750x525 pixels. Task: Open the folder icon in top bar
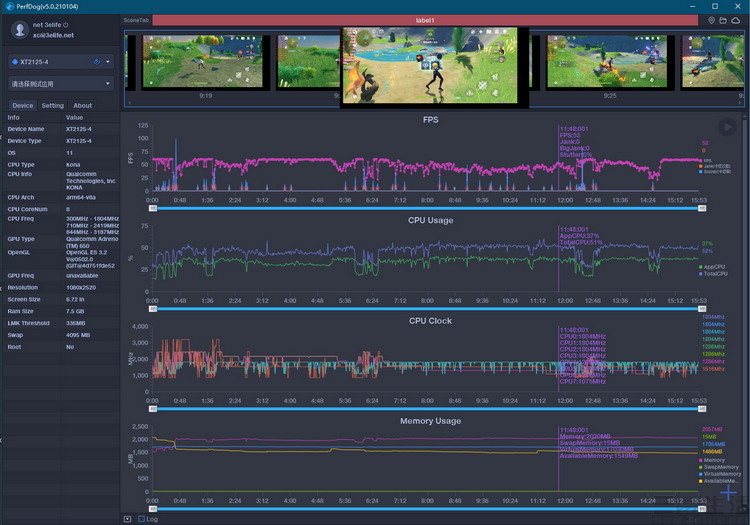pos(724,20)
